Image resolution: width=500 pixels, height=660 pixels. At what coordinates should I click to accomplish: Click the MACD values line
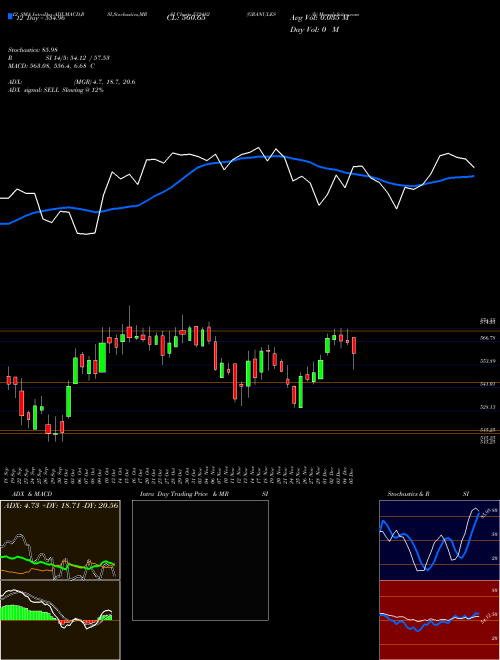pos(51,66)
